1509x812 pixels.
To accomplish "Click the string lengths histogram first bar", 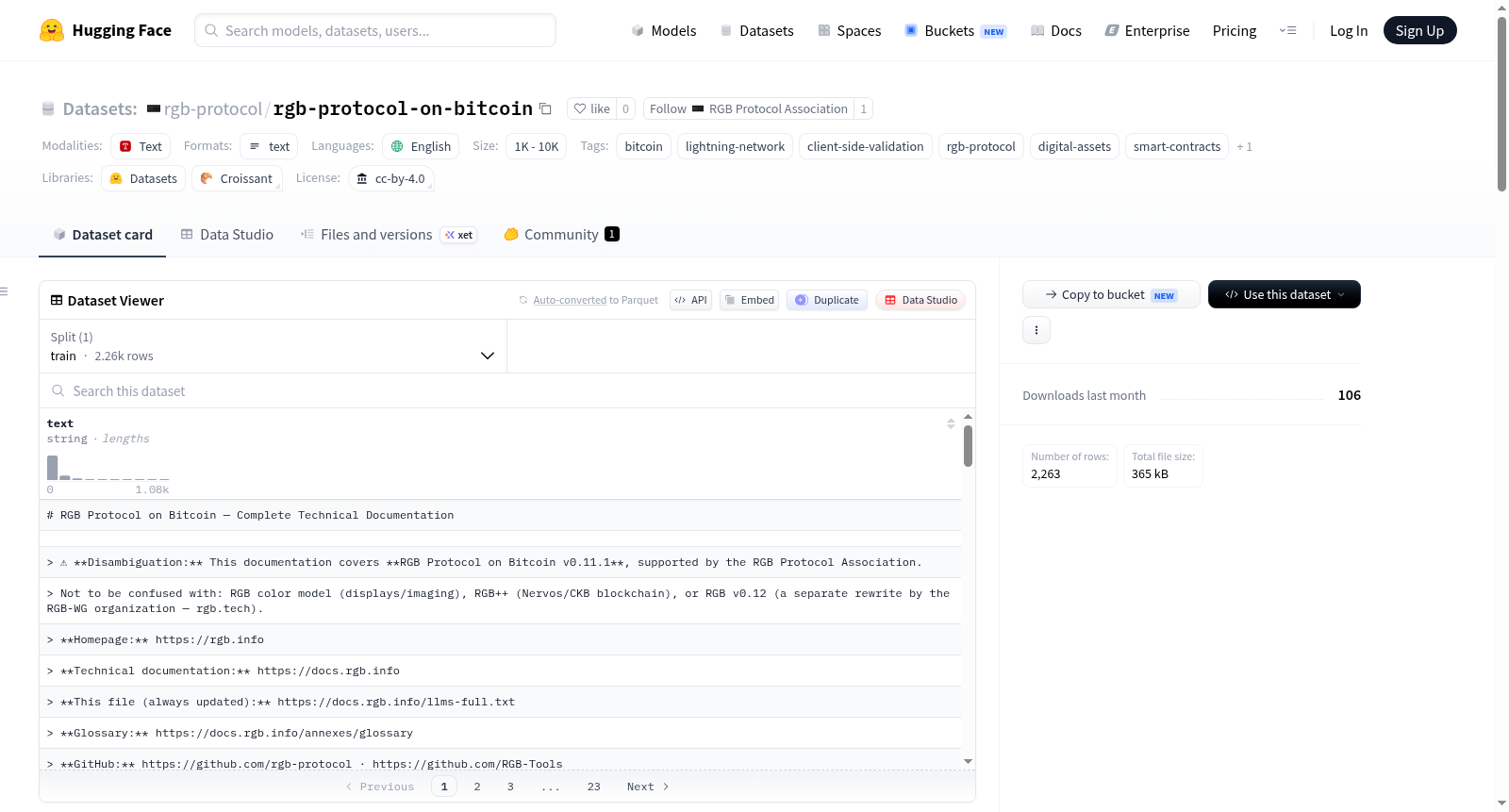I will click(53, 468).
